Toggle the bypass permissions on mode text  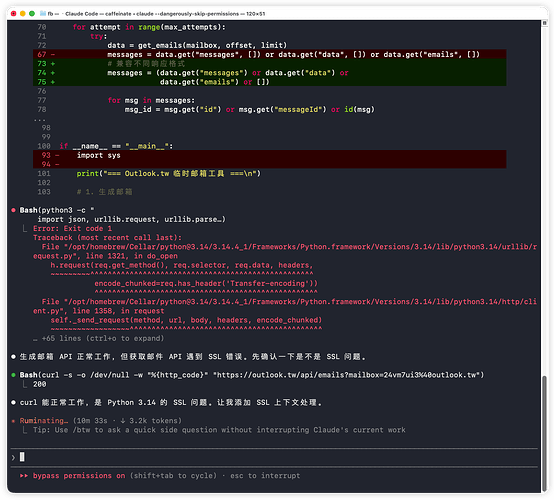coord(79,476)
